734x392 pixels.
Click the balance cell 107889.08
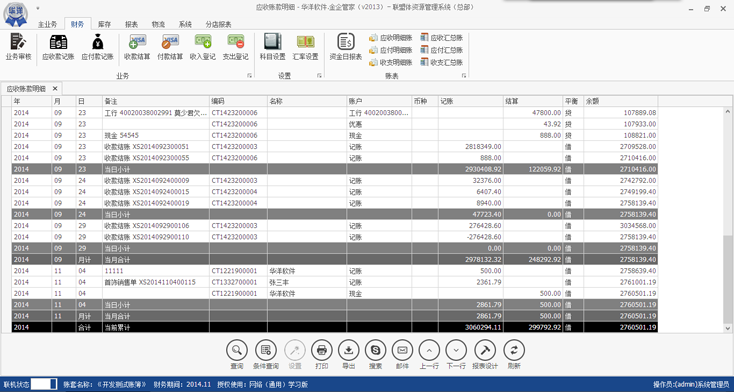(620, 113)
